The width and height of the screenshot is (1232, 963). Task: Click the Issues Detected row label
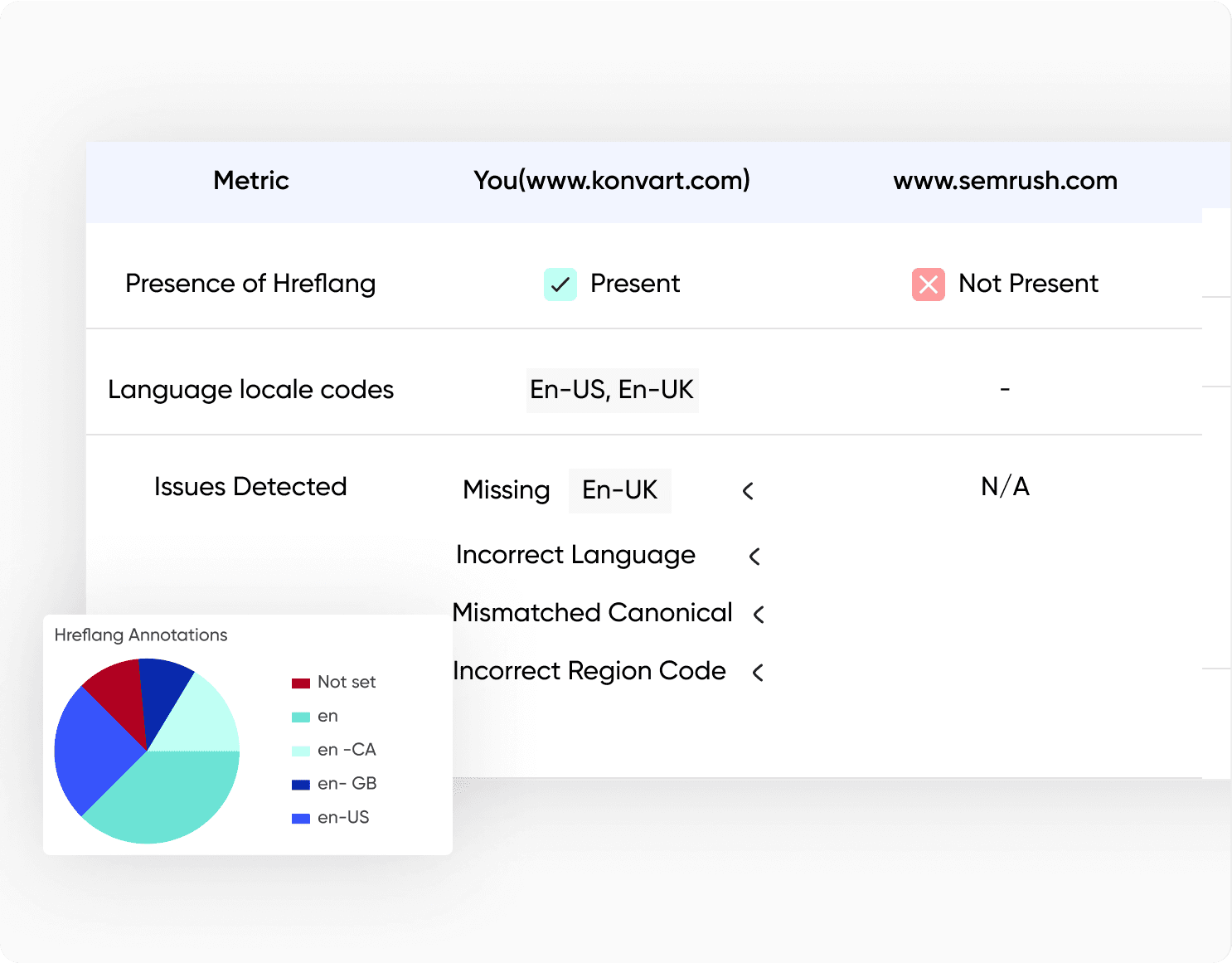click(x=250, y=487)
